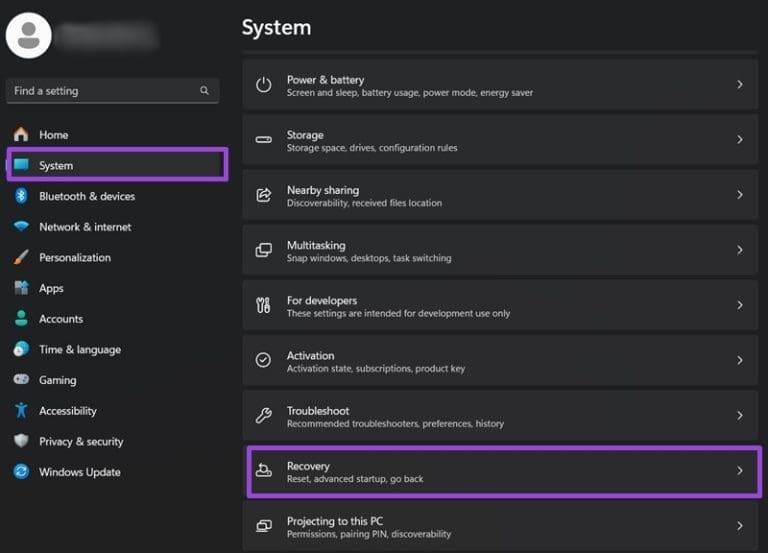The width and height of the screenshot is (768, 553).
Task: Select Apps in the sidebar
Action: (x=51, y=289)
